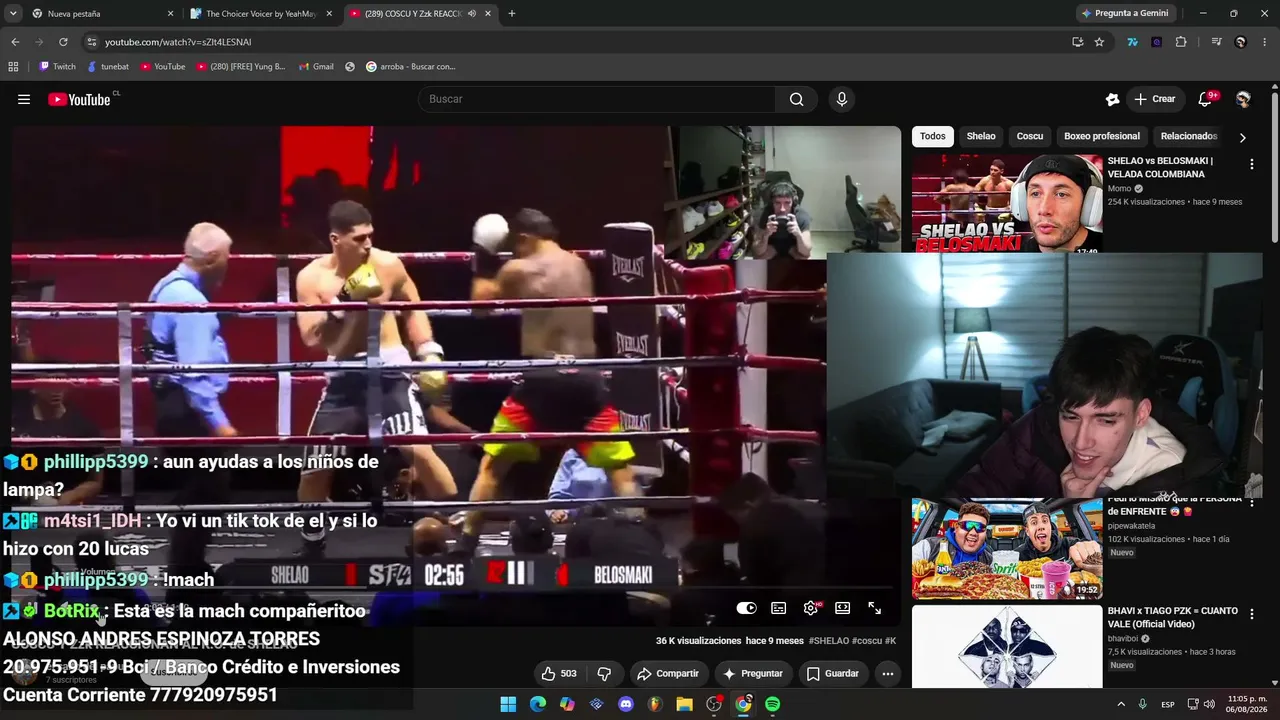The height and width of the screenshot is (720, 1280).
Task: Switch to The Choicer Voicer tab
Action: click(262, 14)
